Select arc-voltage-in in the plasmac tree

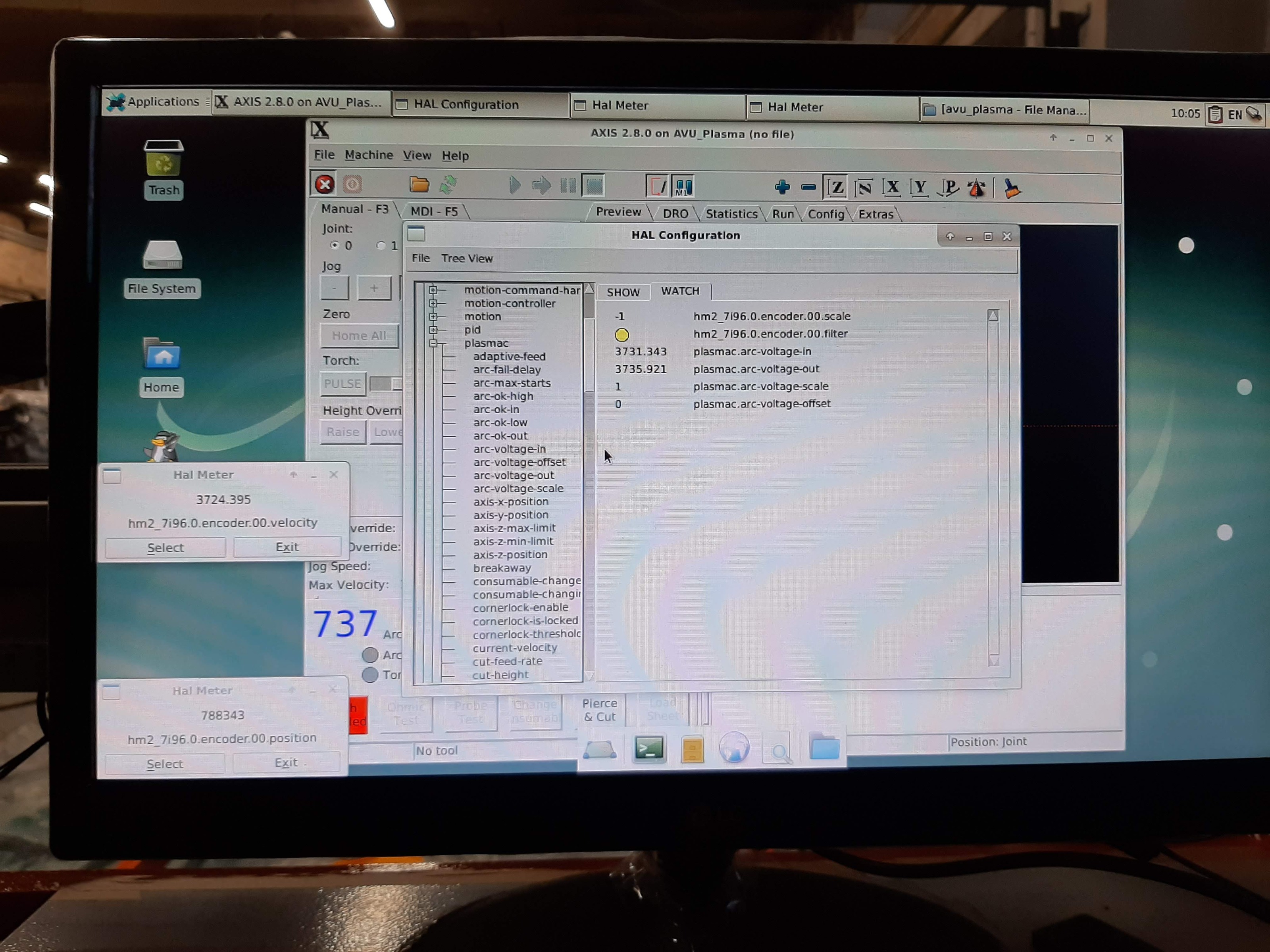(x=509, y=449)
